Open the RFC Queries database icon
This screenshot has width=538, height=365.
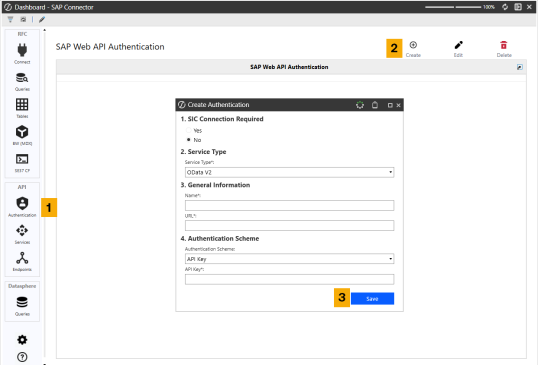22,78
